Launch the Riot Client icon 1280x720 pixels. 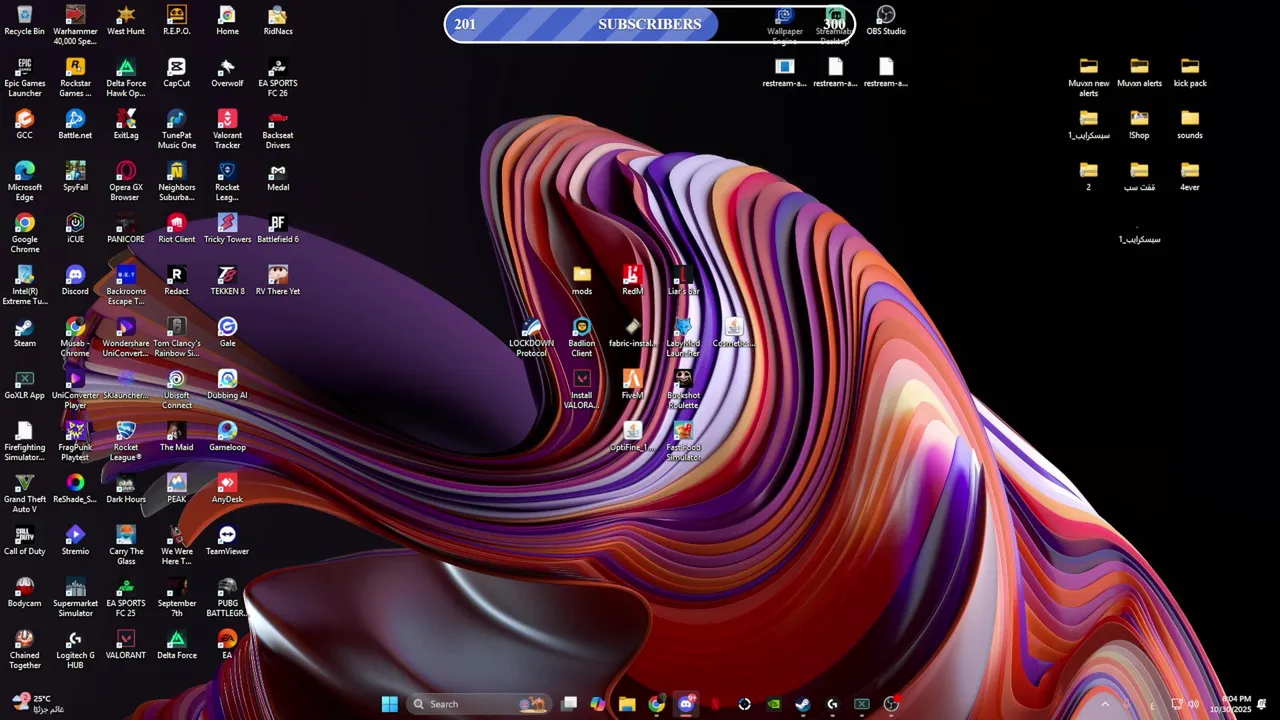177,228
